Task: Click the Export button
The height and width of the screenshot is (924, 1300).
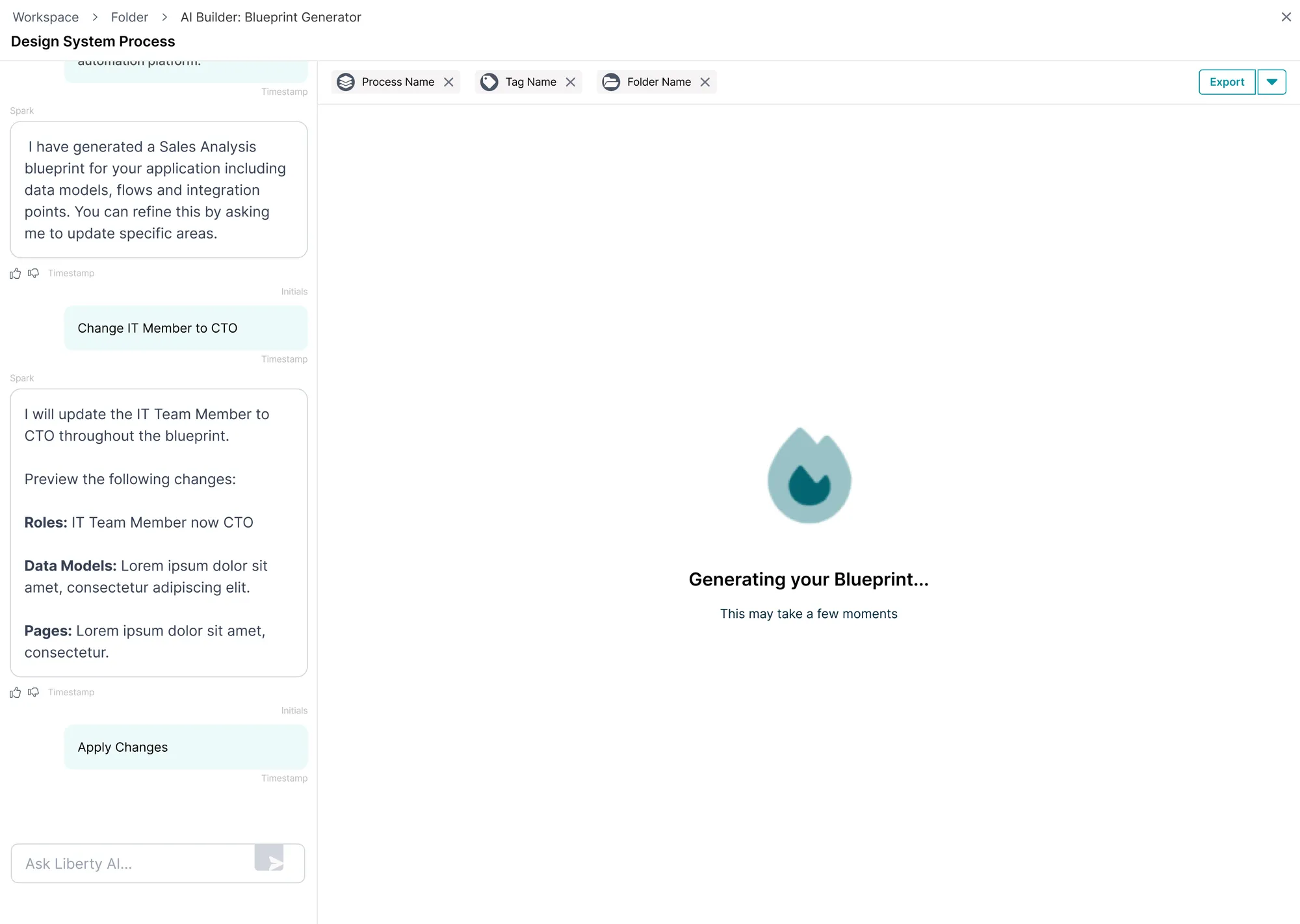Action: pyautogui.click(x=1227, y=82)
